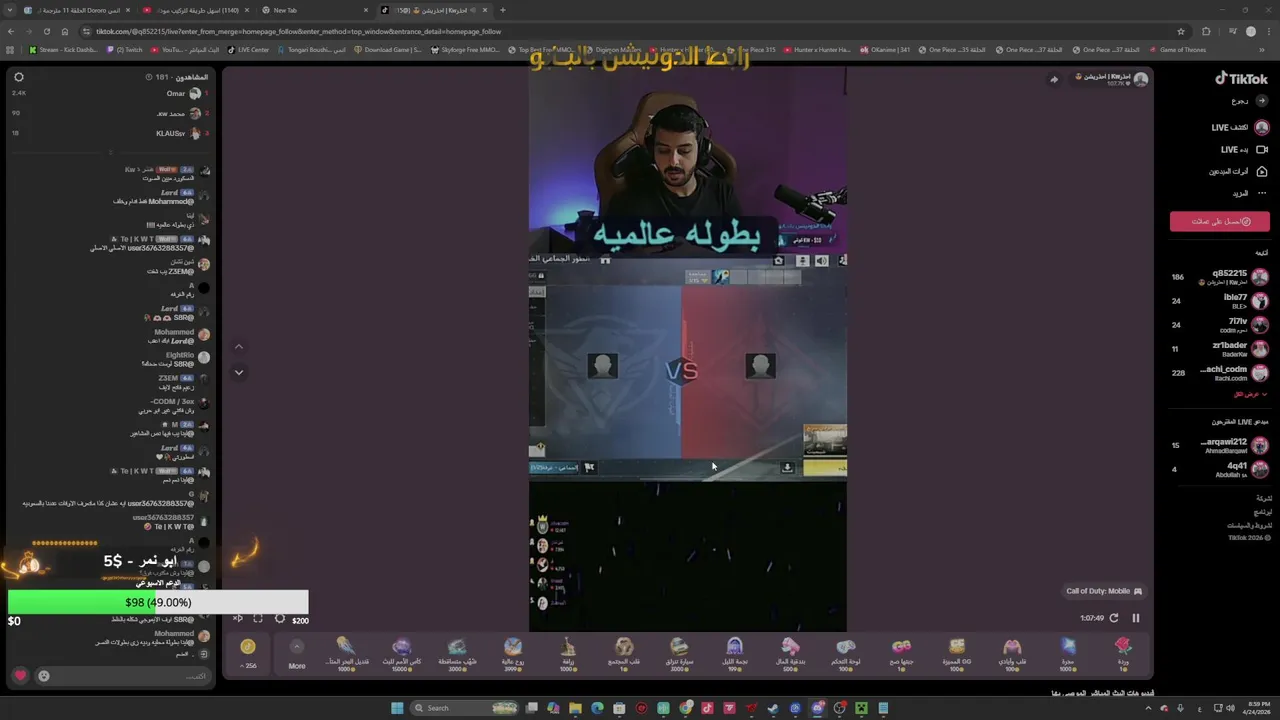Click the TikTok logo in sidebar

click(1241, 79)
